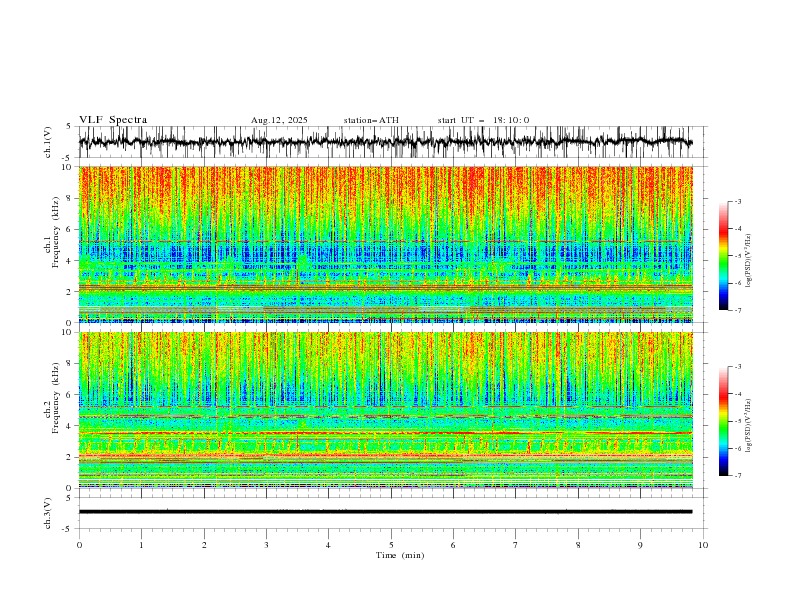This screenshot has height=612, width=792.
Task: Click the 'Time (min)' axis label
Action: pos(400,555)
